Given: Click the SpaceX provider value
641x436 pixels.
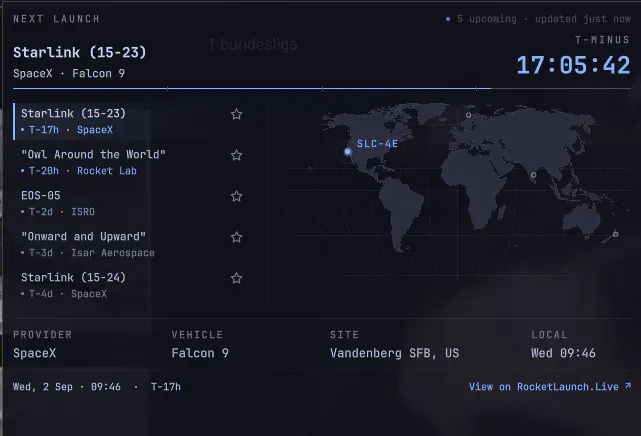Looking at the screenshot, I should (34, 353).
